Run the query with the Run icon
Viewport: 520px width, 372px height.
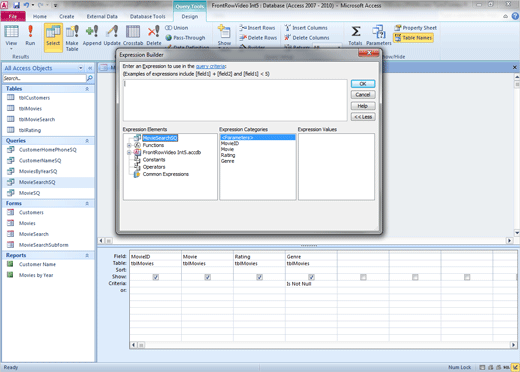tap(30, 35)
